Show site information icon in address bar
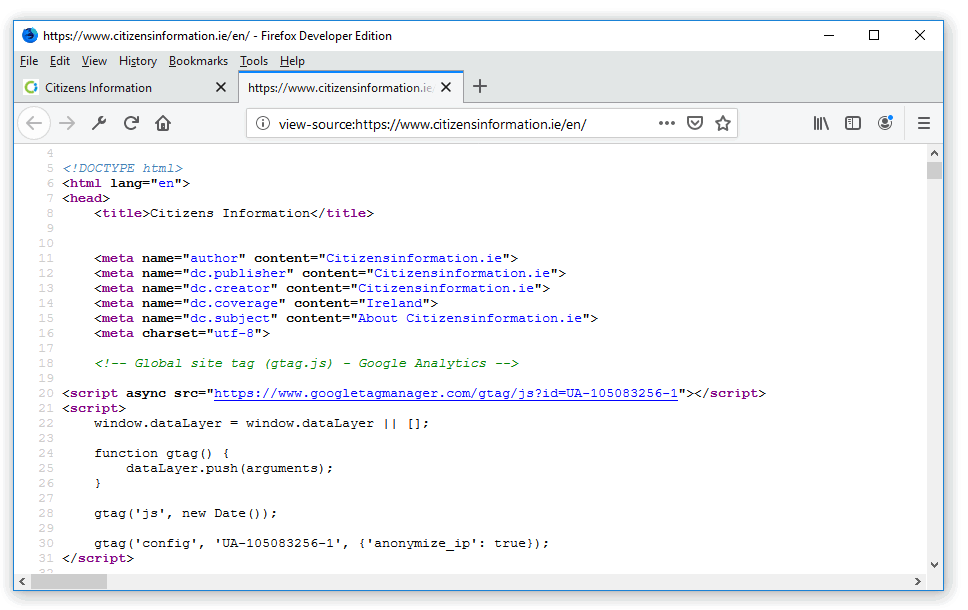 [x=263, y=124]
